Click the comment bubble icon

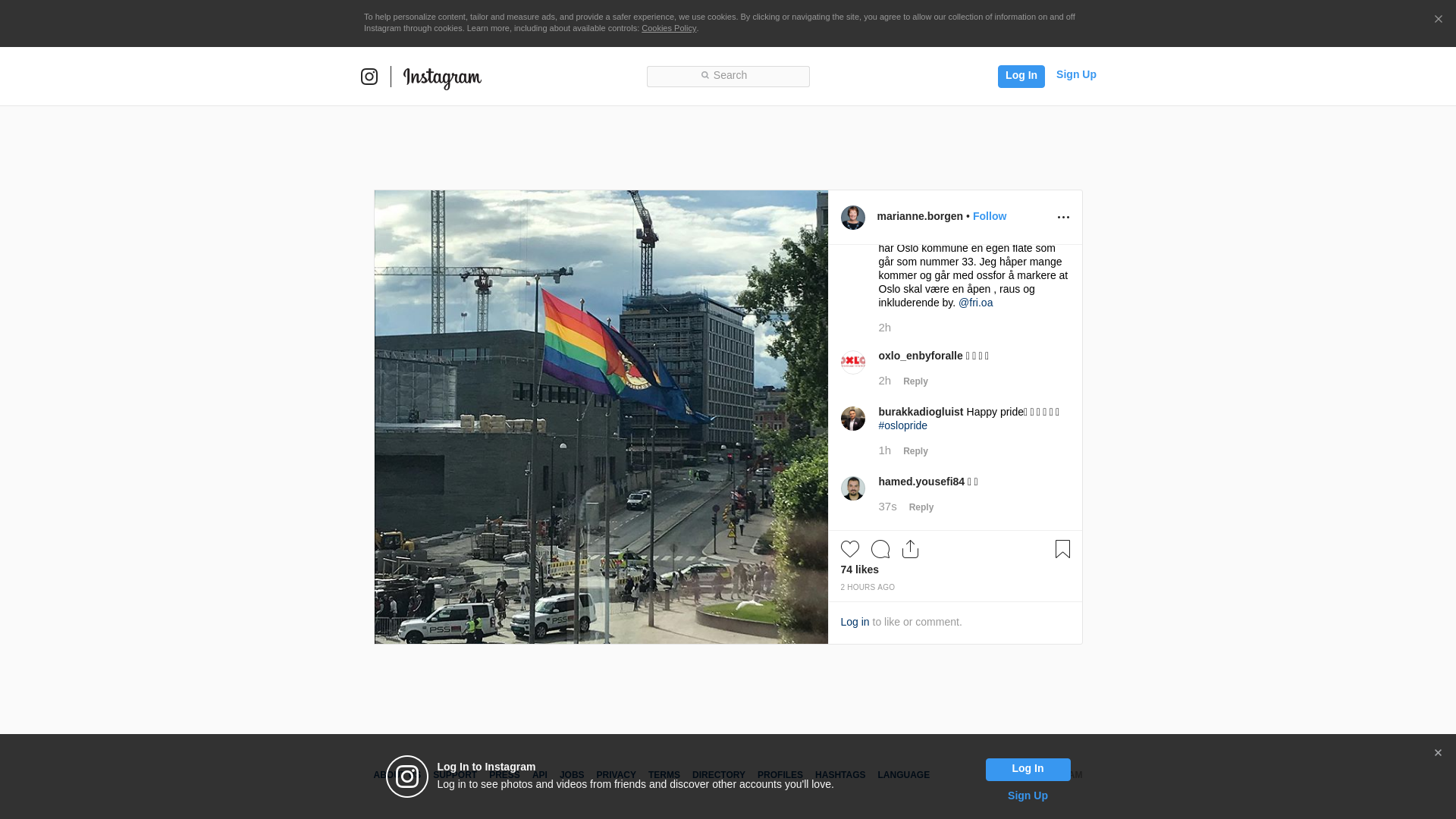click(x=880, y=549)
